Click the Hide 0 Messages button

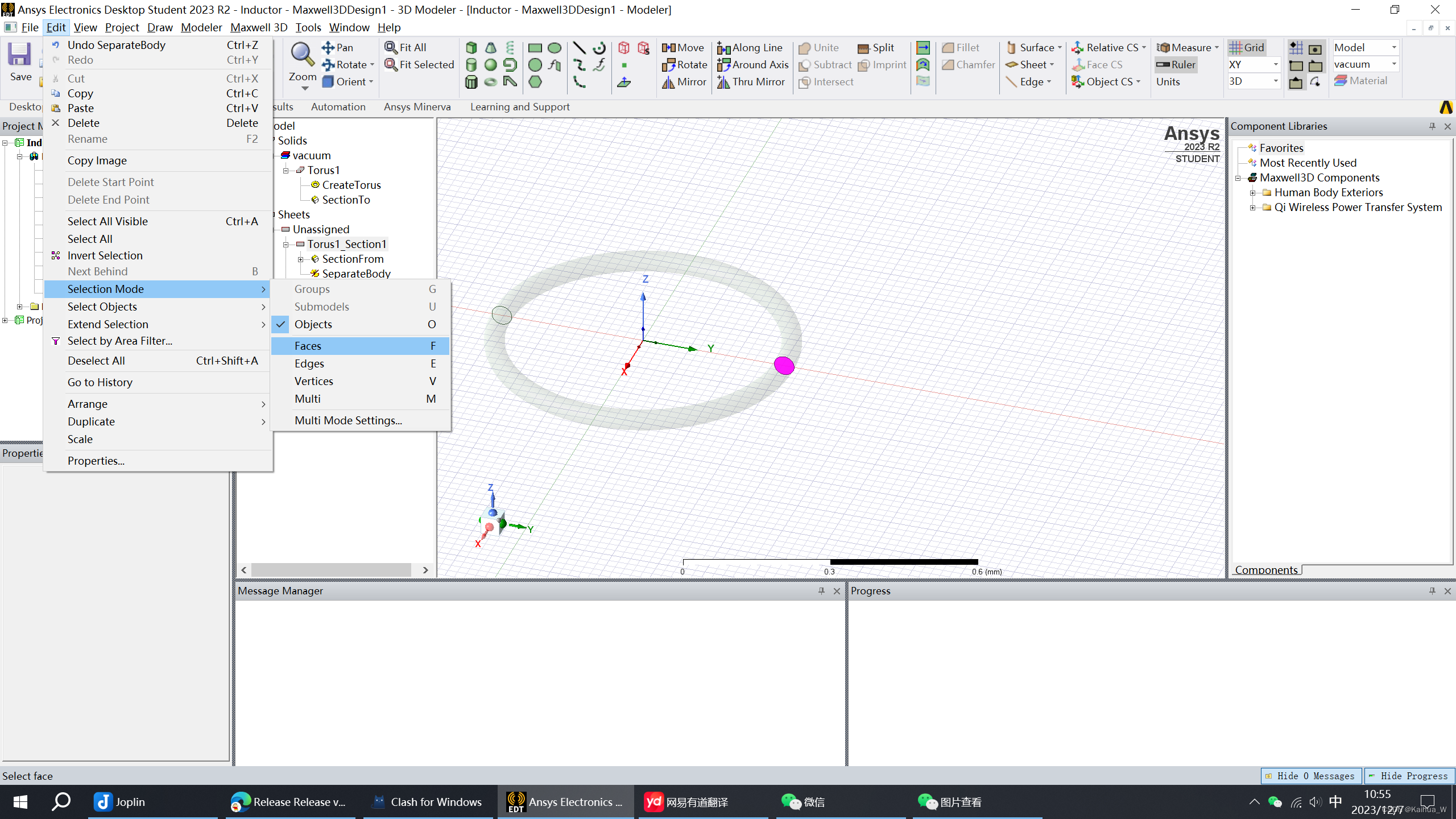(1310, 776)
